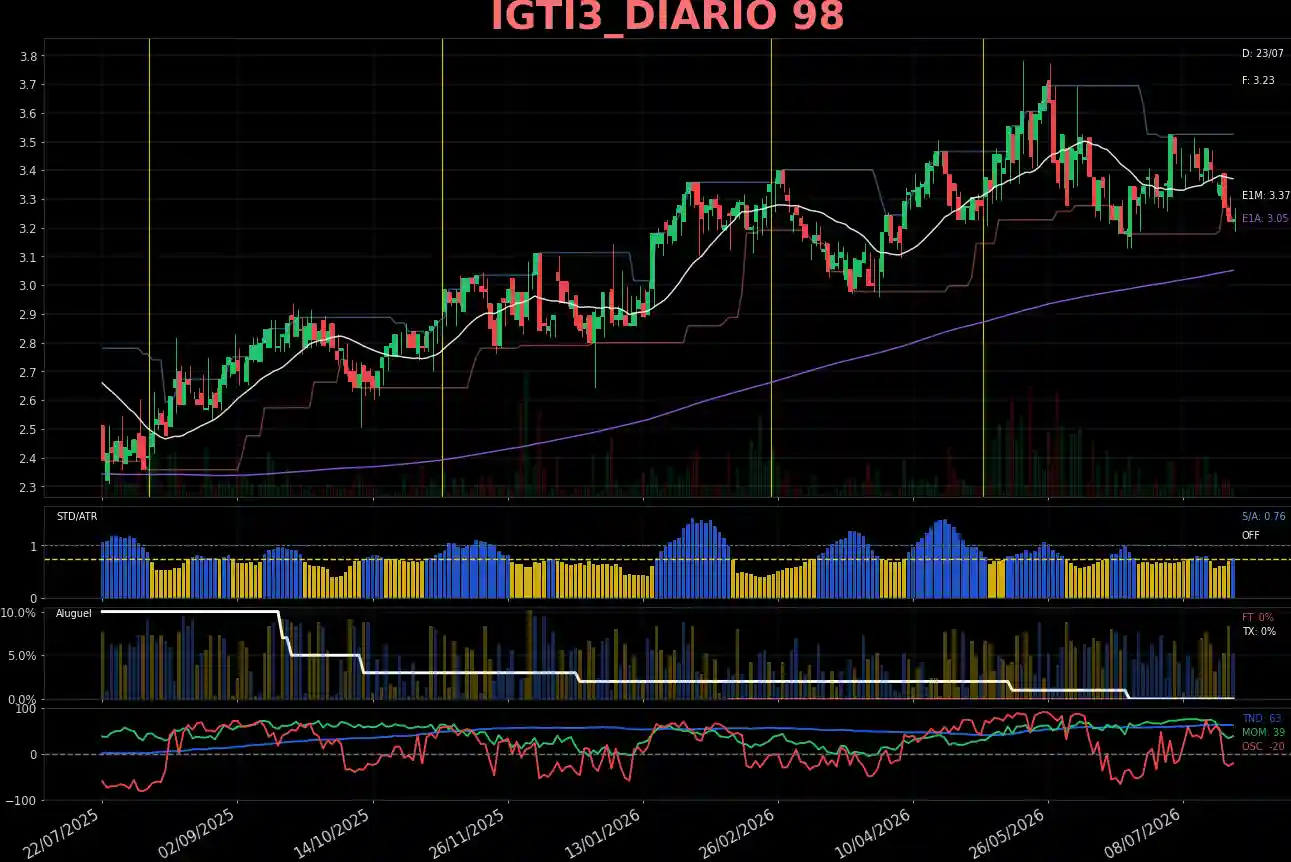Viewport: 1291px width, 862px height.
Task: Click the TX: 0% label
Action: 1258,632
